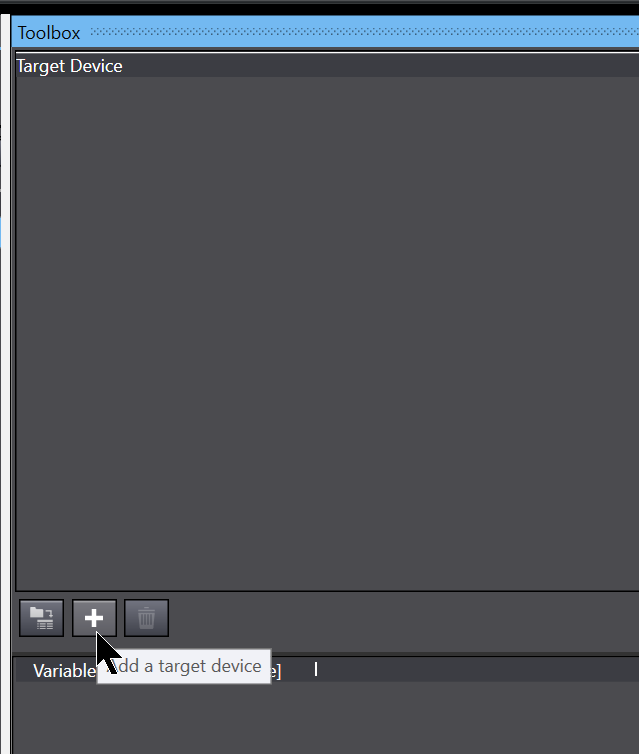
Task: Click the empty variable table area below the headers
Action: pos(327,717)
